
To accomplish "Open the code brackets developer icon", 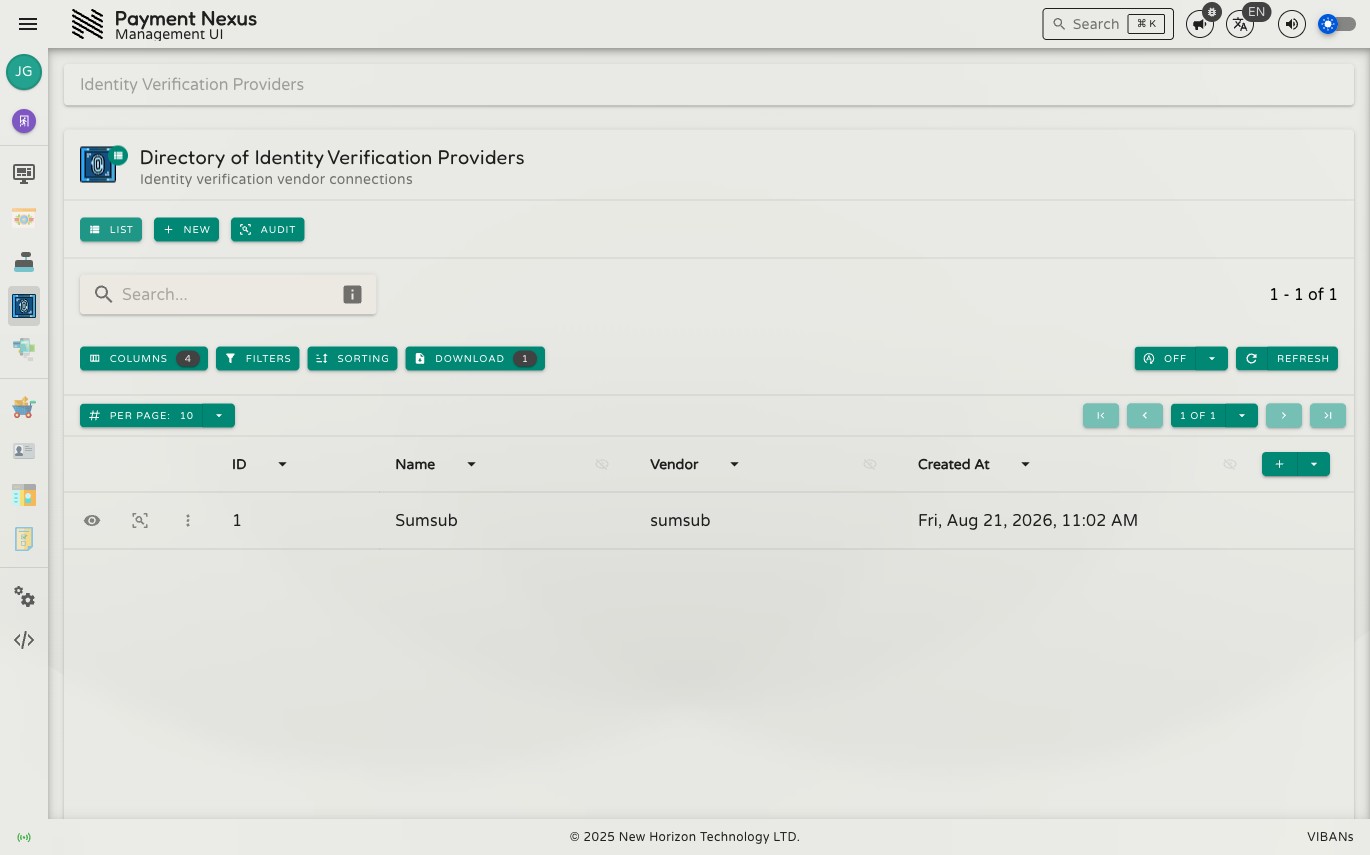I will coord(24,640).
